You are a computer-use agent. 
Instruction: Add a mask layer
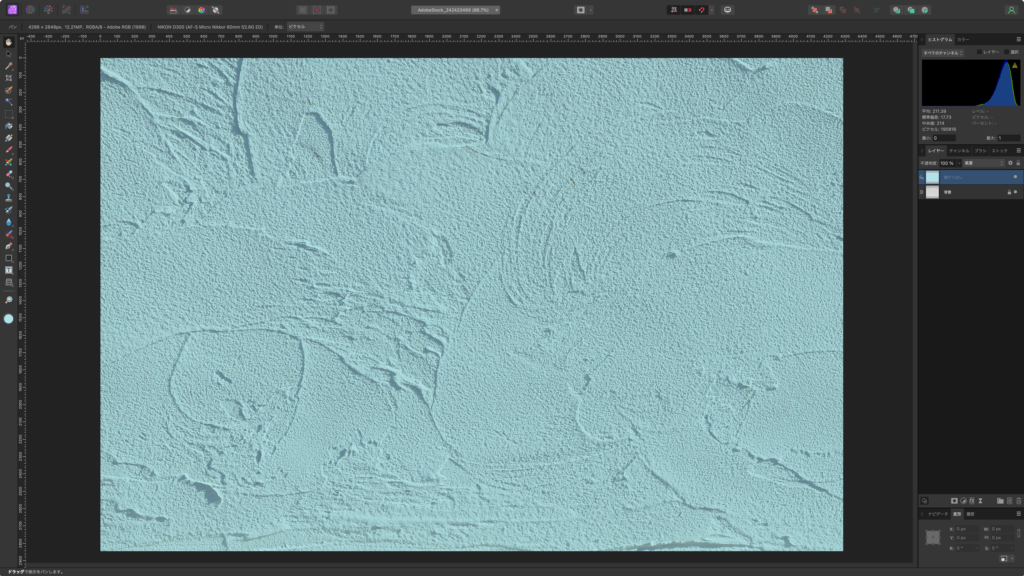(954, 500)
